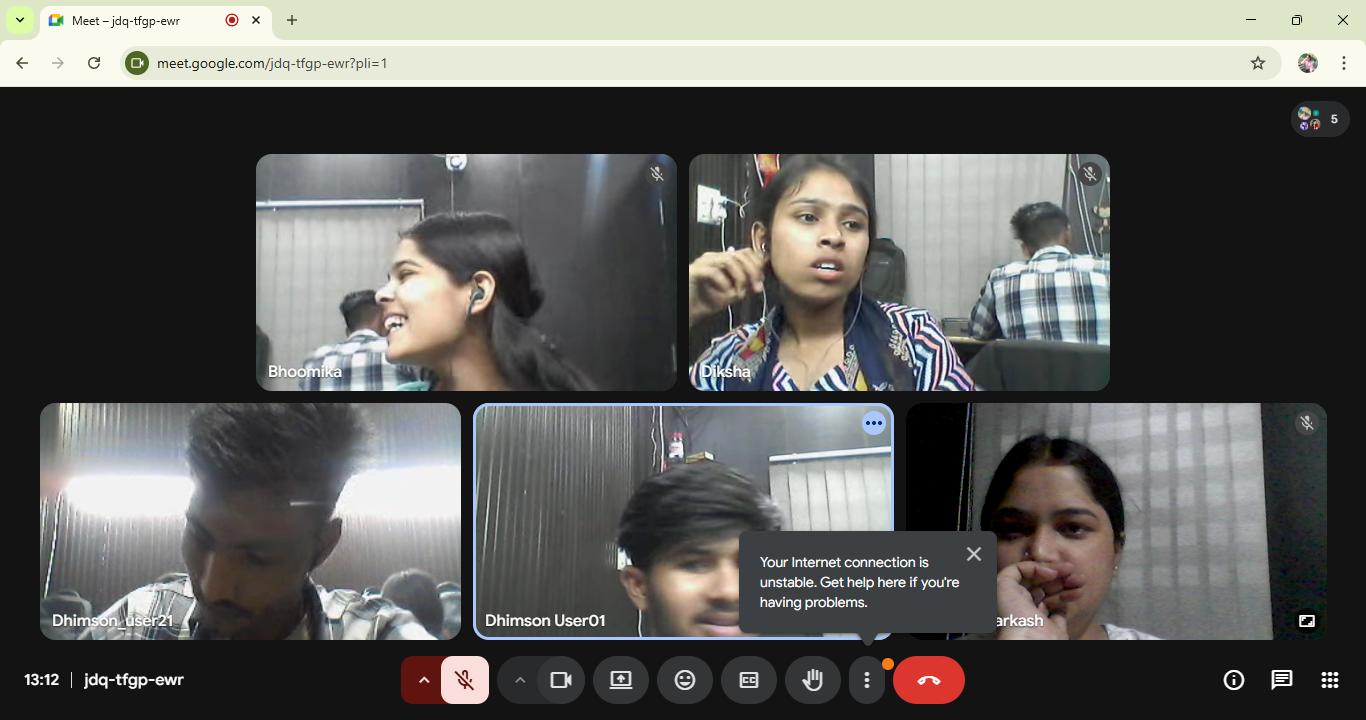The image size is (1366, 720).
Task: Open the emoji reactions button
Action: pyautogui.click(x=685, y=680)
